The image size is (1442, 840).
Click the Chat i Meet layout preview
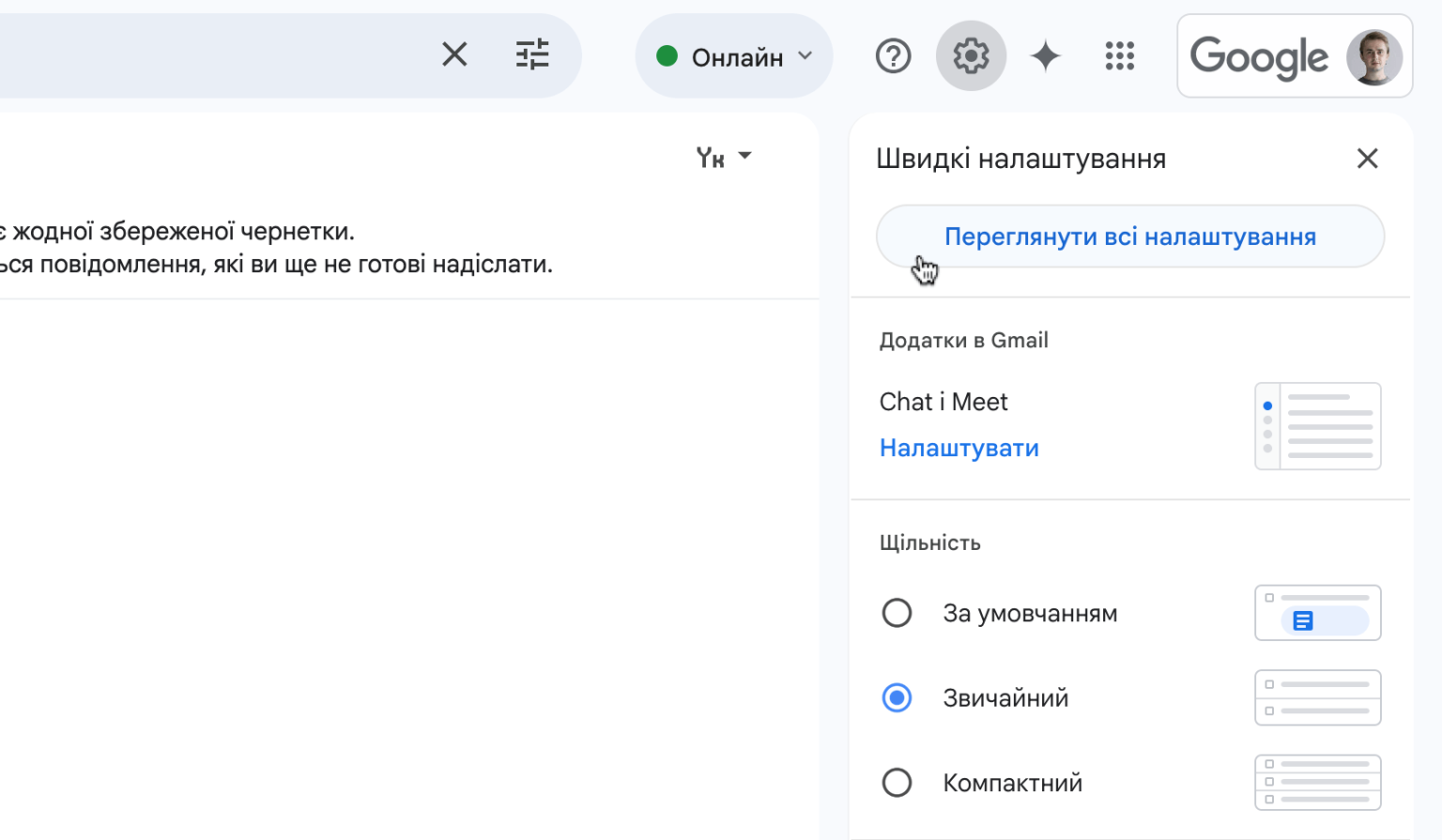[x=1317, y=425]
